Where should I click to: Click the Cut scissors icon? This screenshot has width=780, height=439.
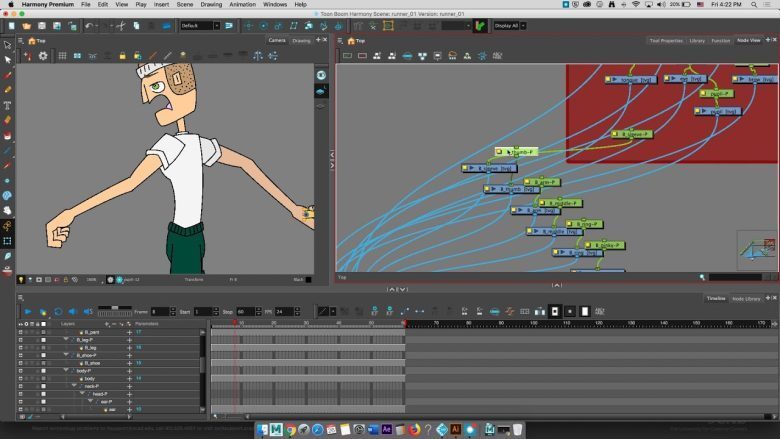120,26
